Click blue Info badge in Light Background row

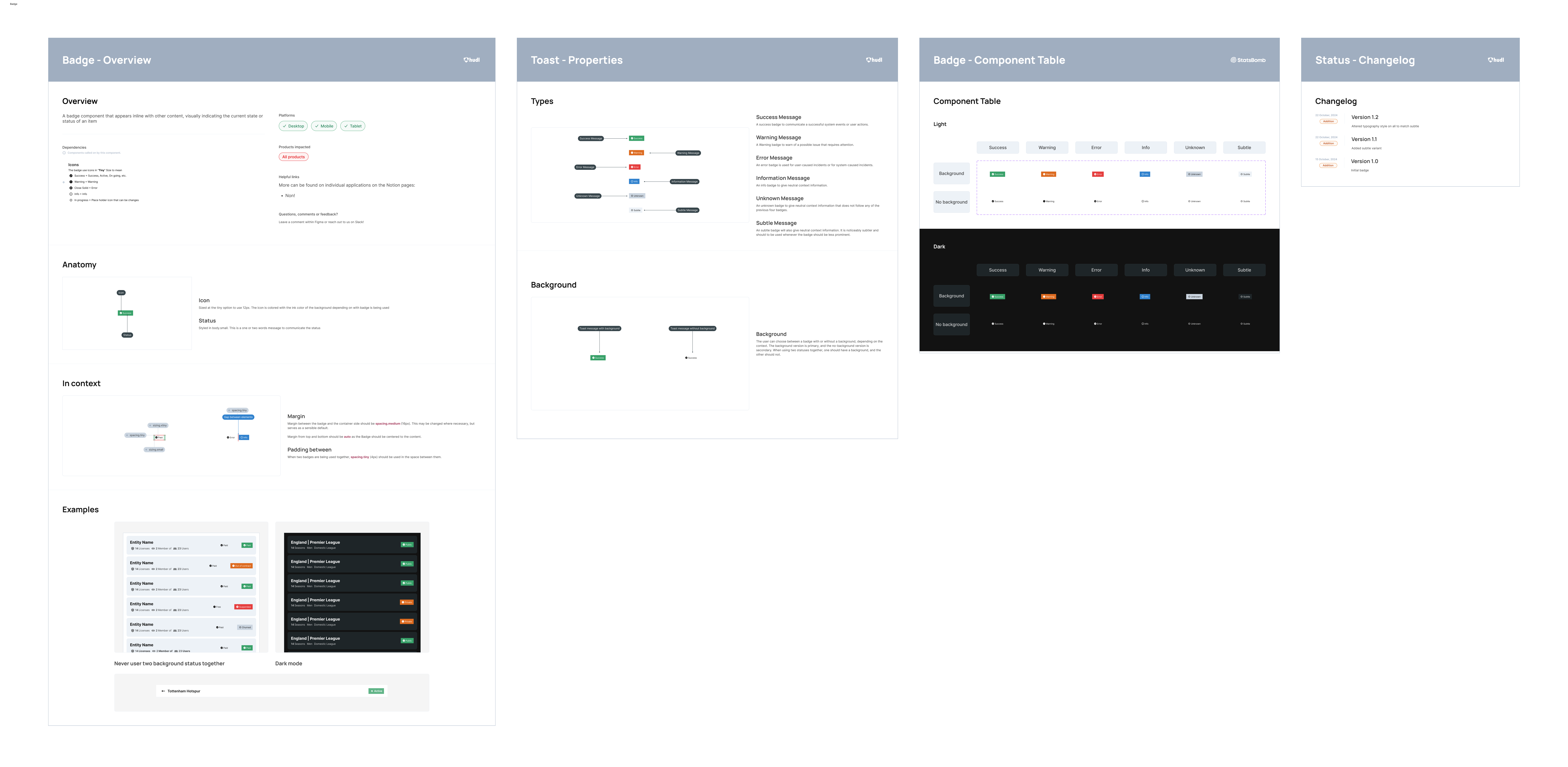[x=1145, y=174]
